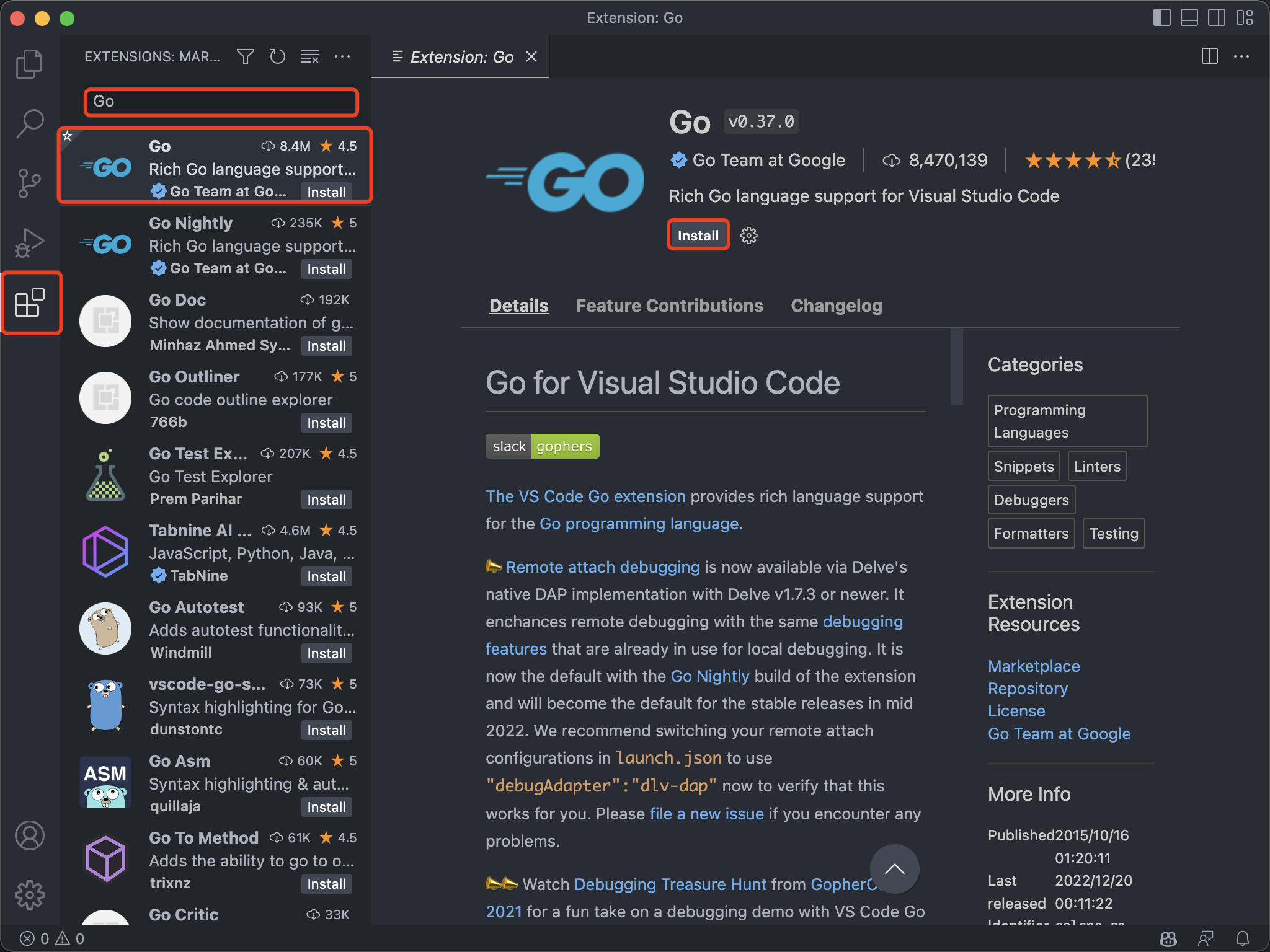Open the Accounts icon near the bottom
1270x952 pixels.
[30, 835]
